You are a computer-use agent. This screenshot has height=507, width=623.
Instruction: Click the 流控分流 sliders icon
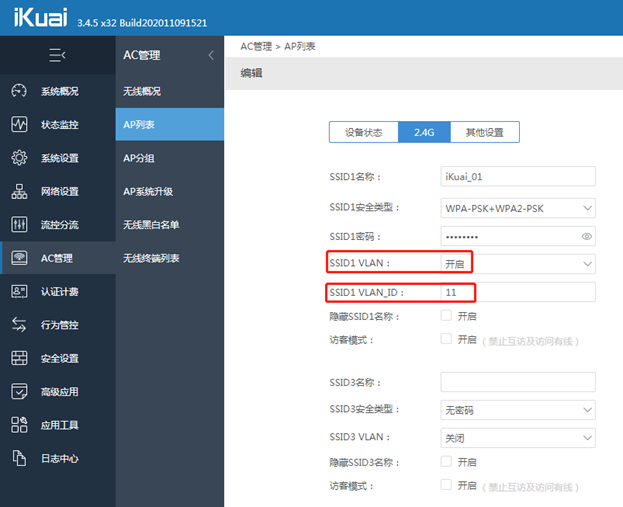click(x=19, y=225)
